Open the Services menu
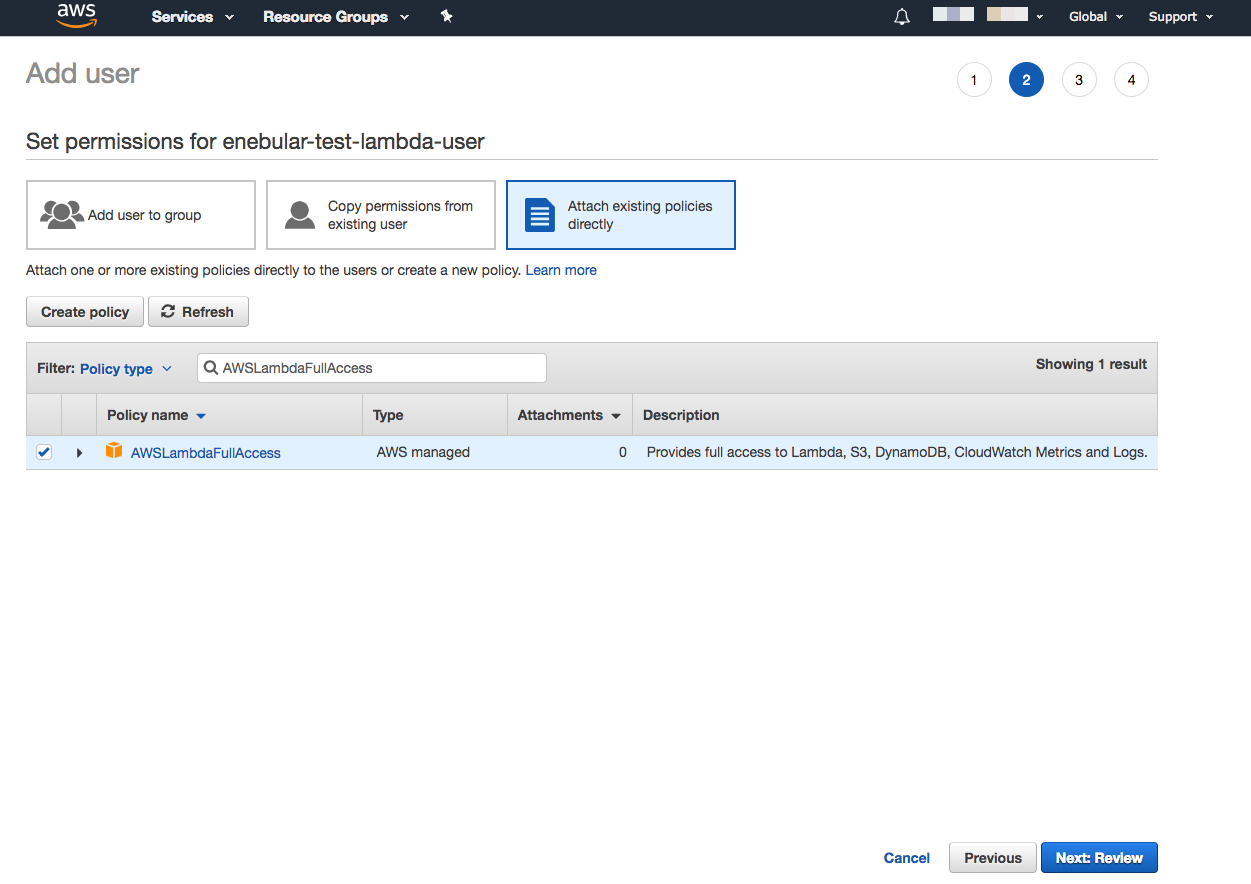This screenshot has height=884, width=1251. [x=192, y=17]
